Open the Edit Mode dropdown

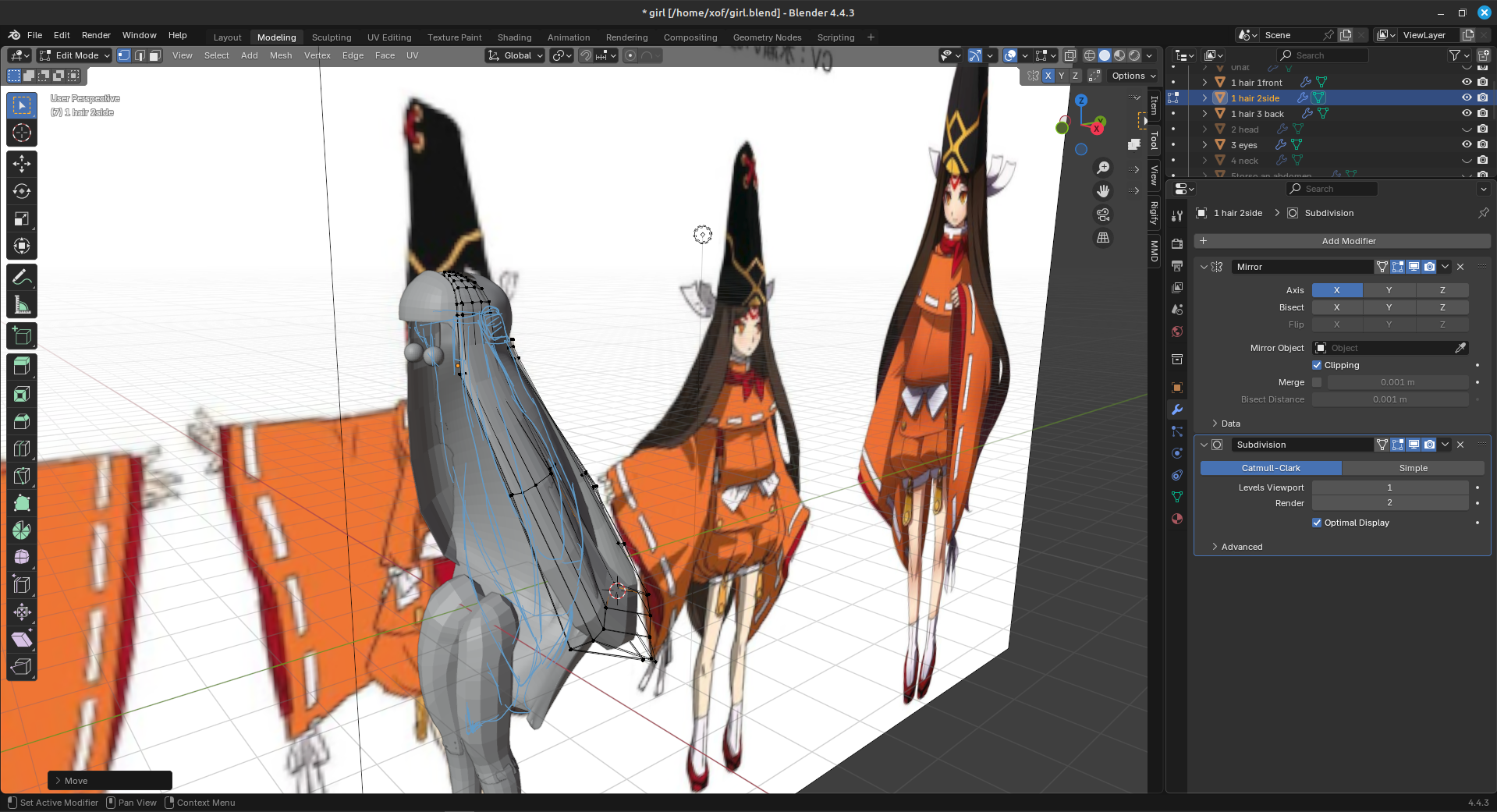click(x=75, y=55)
